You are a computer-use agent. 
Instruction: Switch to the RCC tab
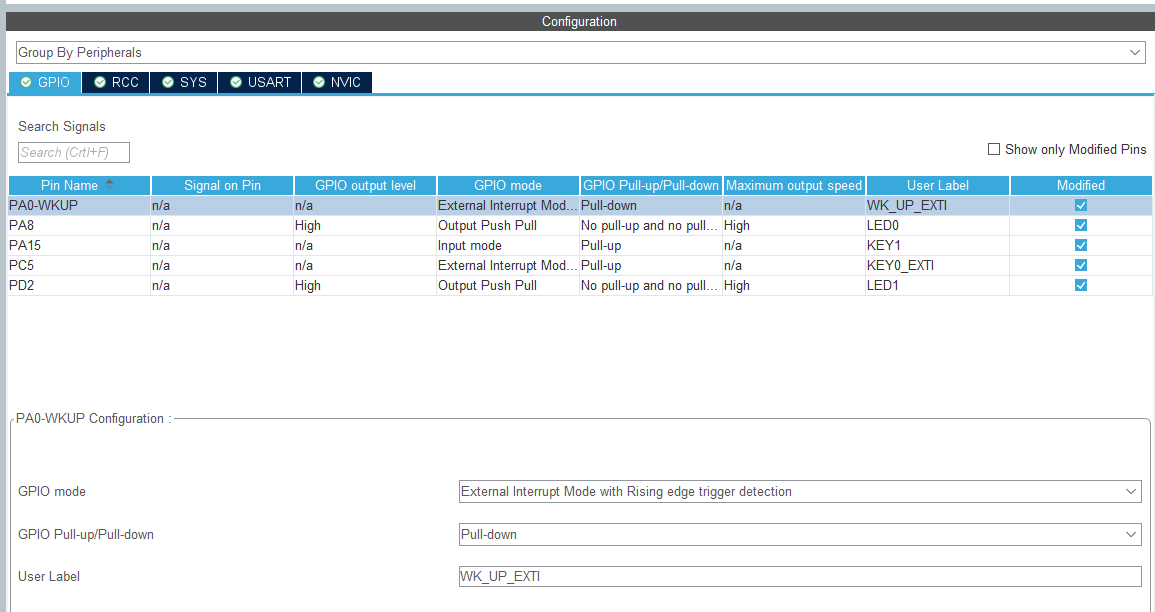(116, 82)
